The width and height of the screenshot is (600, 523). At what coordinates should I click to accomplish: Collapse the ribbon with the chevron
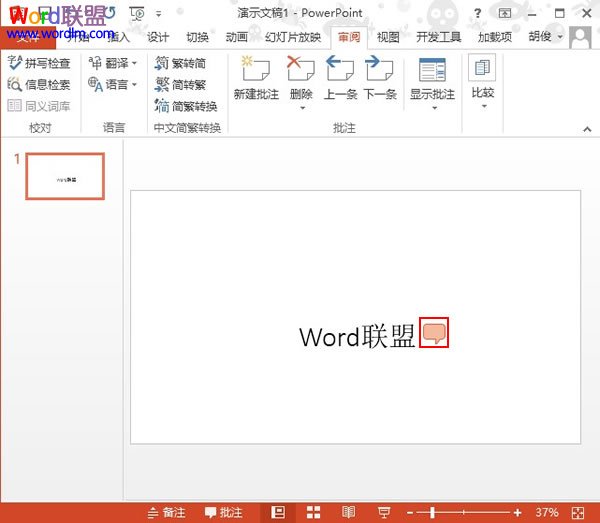tap(587, 129)
